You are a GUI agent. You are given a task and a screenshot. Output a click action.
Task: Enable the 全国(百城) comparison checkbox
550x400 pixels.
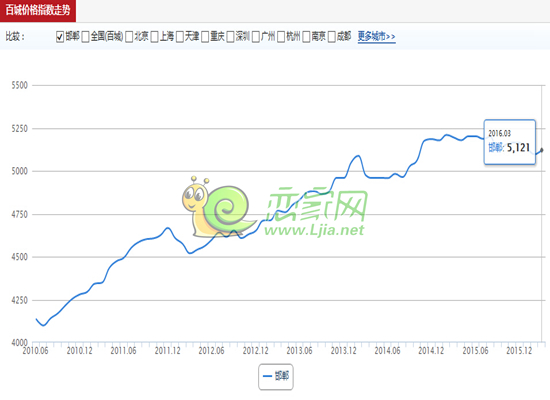tap(85, 36)
